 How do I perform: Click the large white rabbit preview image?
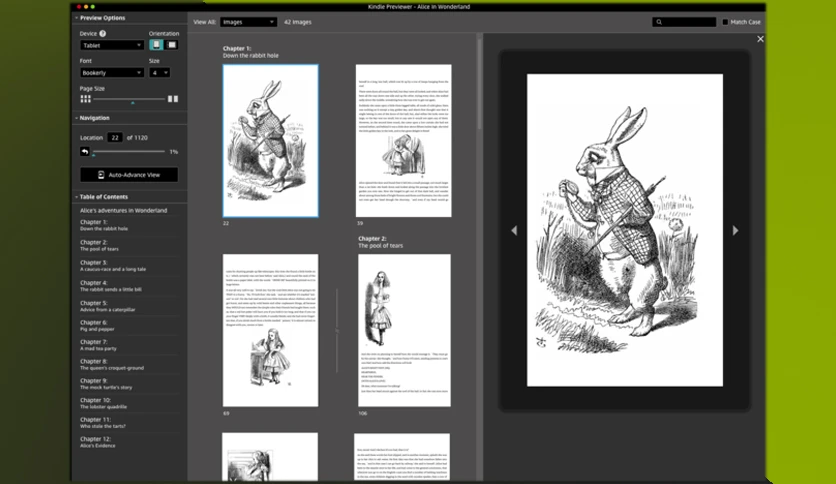(625, 230)
